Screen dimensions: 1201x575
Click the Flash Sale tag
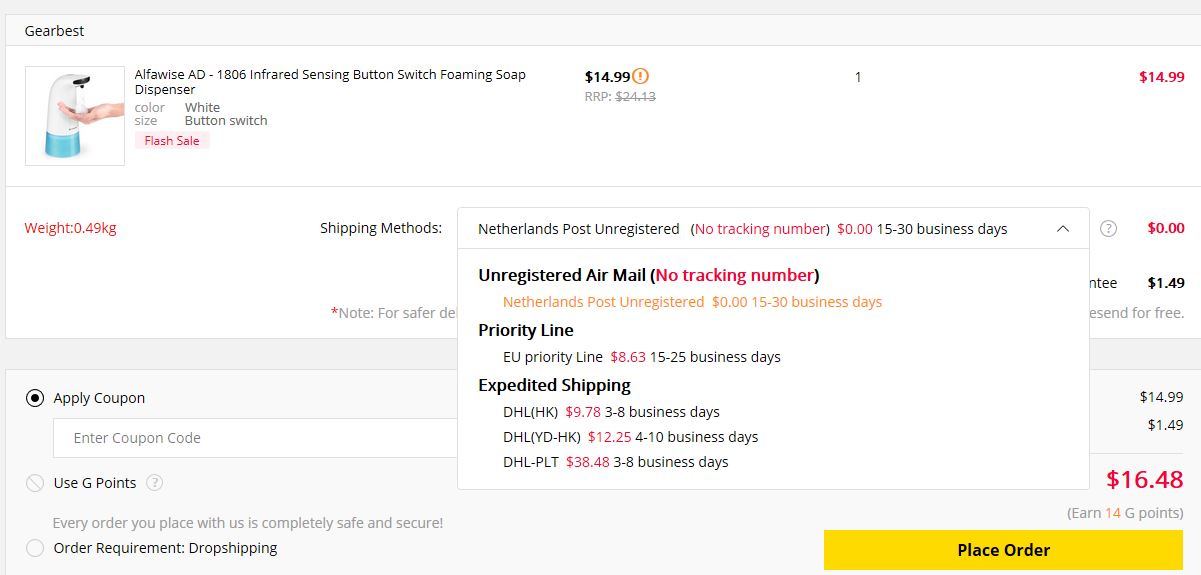pos(172,141)
